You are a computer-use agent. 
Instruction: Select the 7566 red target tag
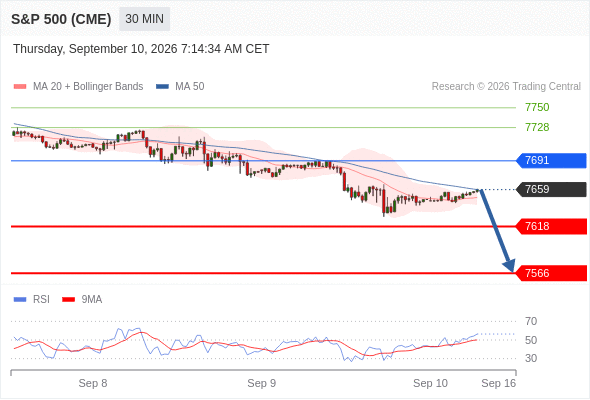(551, 273)
